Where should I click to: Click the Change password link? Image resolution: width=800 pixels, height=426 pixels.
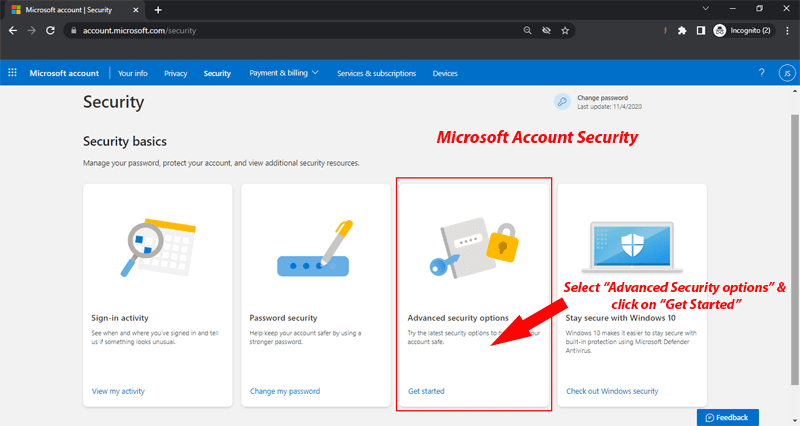pyautogui.click(x=603, y=97)
